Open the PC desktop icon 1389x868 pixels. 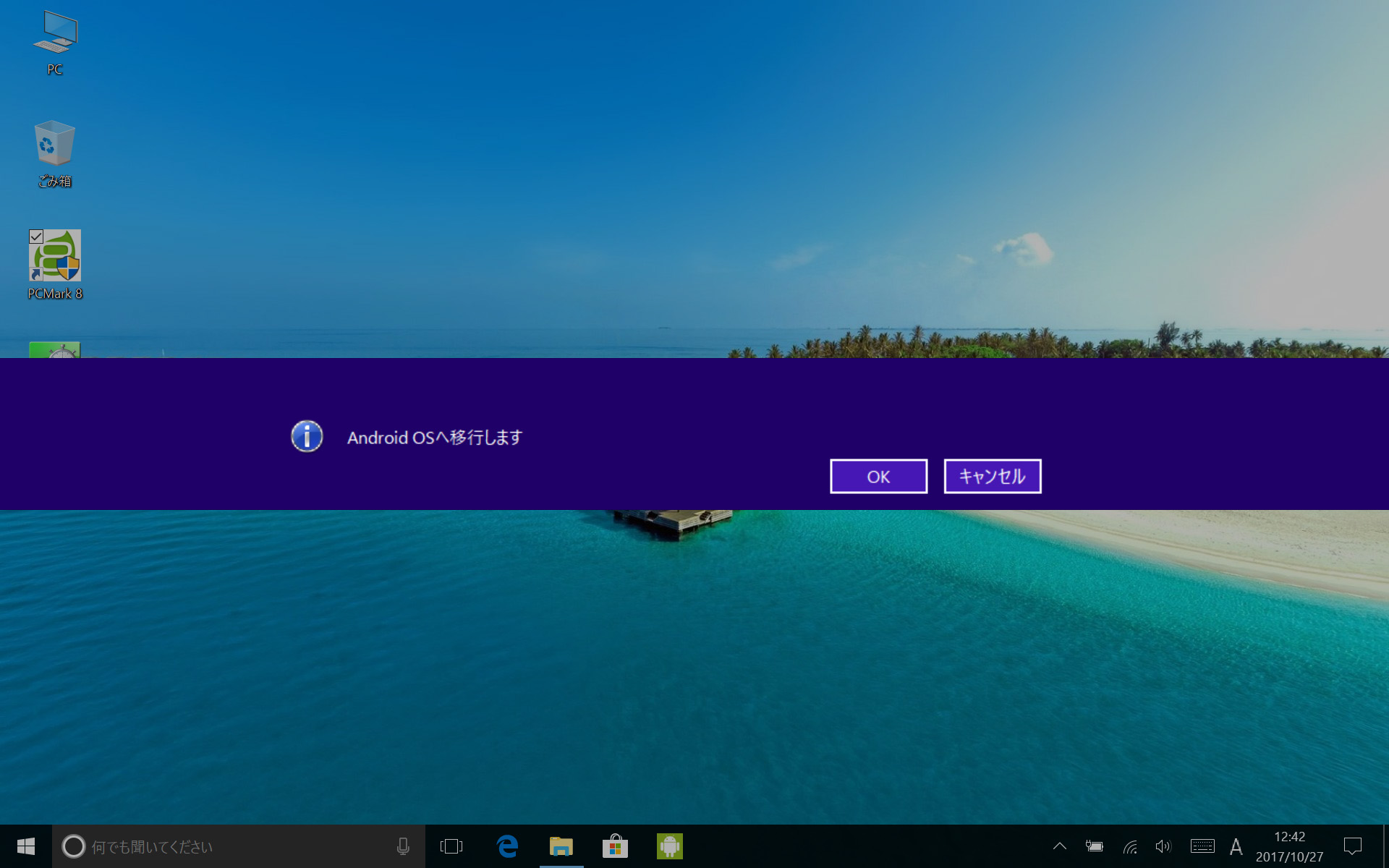[55, 42]
